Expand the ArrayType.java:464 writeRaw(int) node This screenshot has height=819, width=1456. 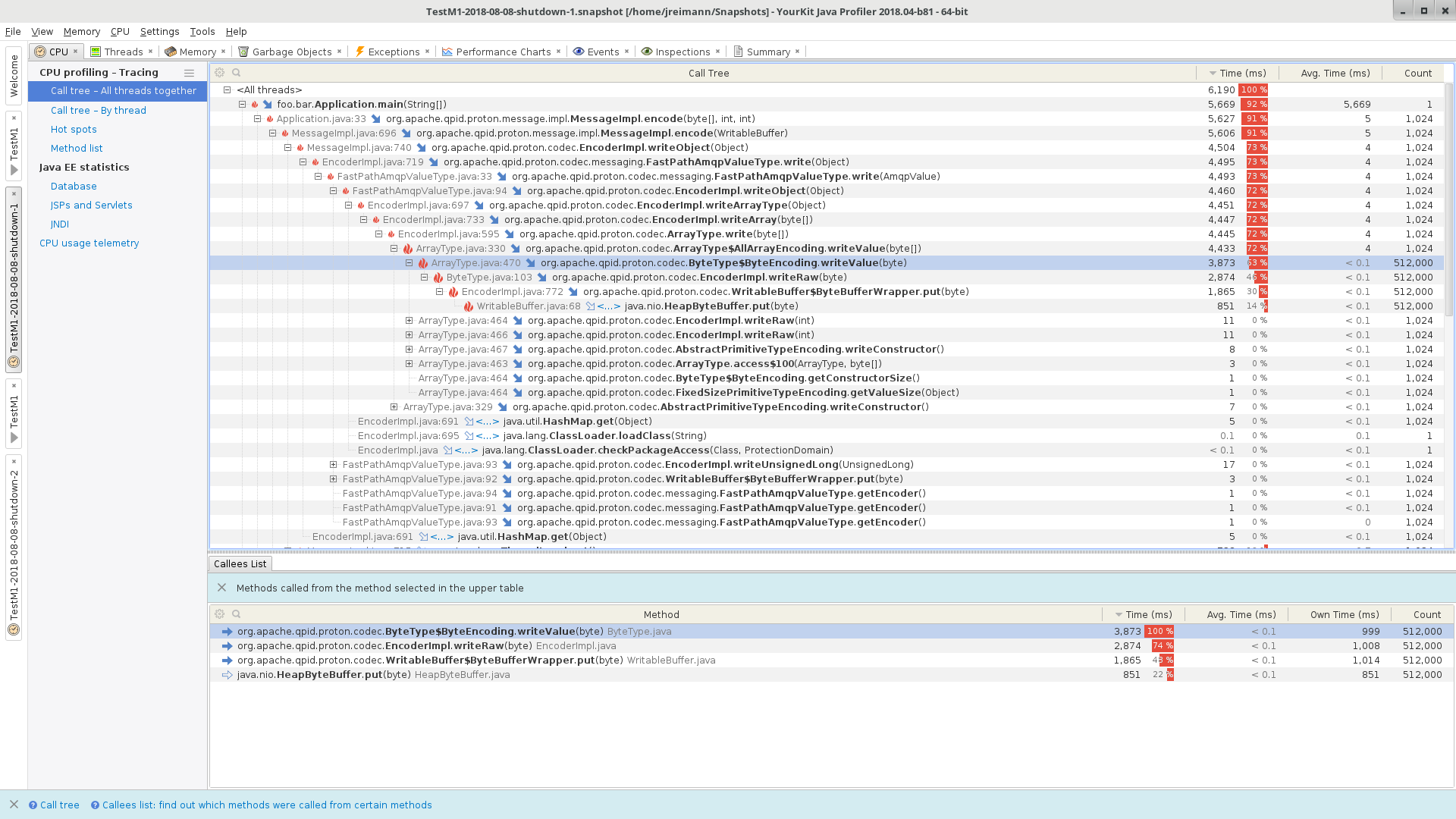pos(410,320)
